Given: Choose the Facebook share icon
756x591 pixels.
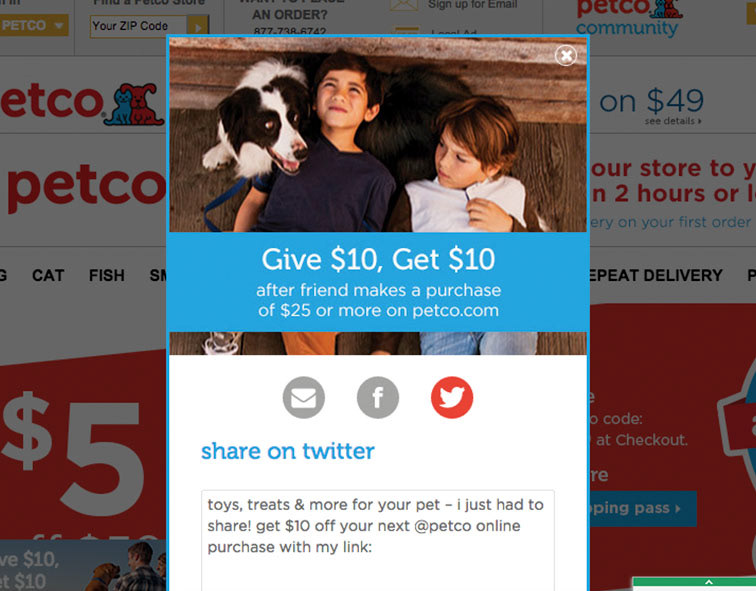Looking at the screenshot, I should click(378, 398).
